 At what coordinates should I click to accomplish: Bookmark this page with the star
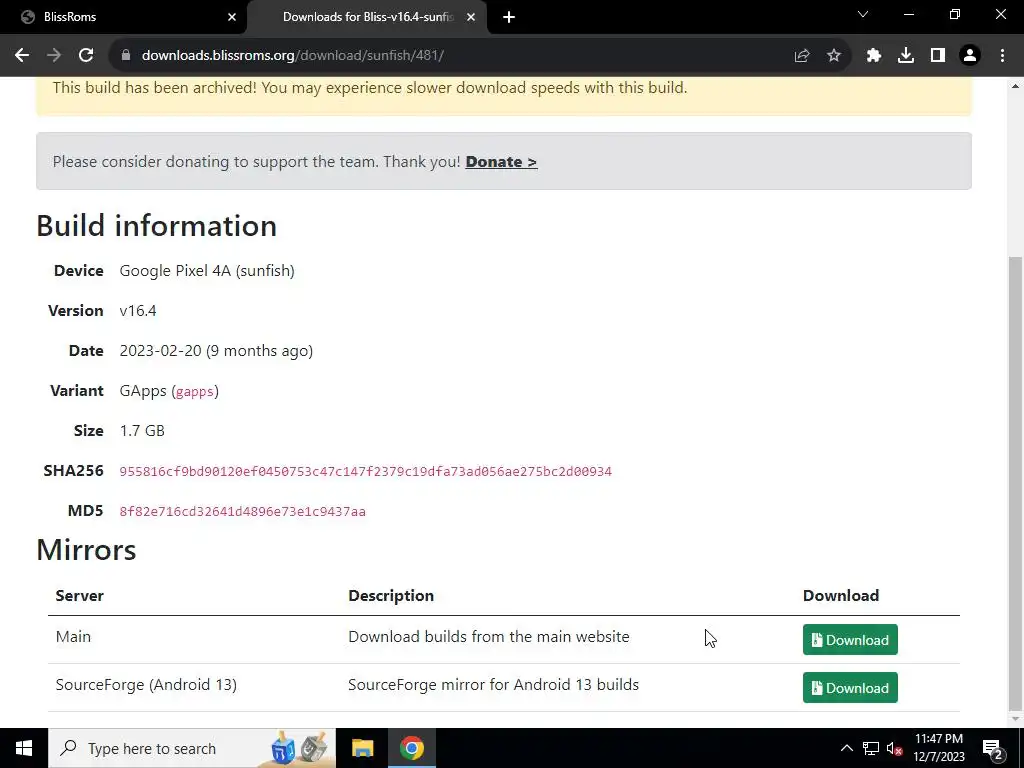834,56
